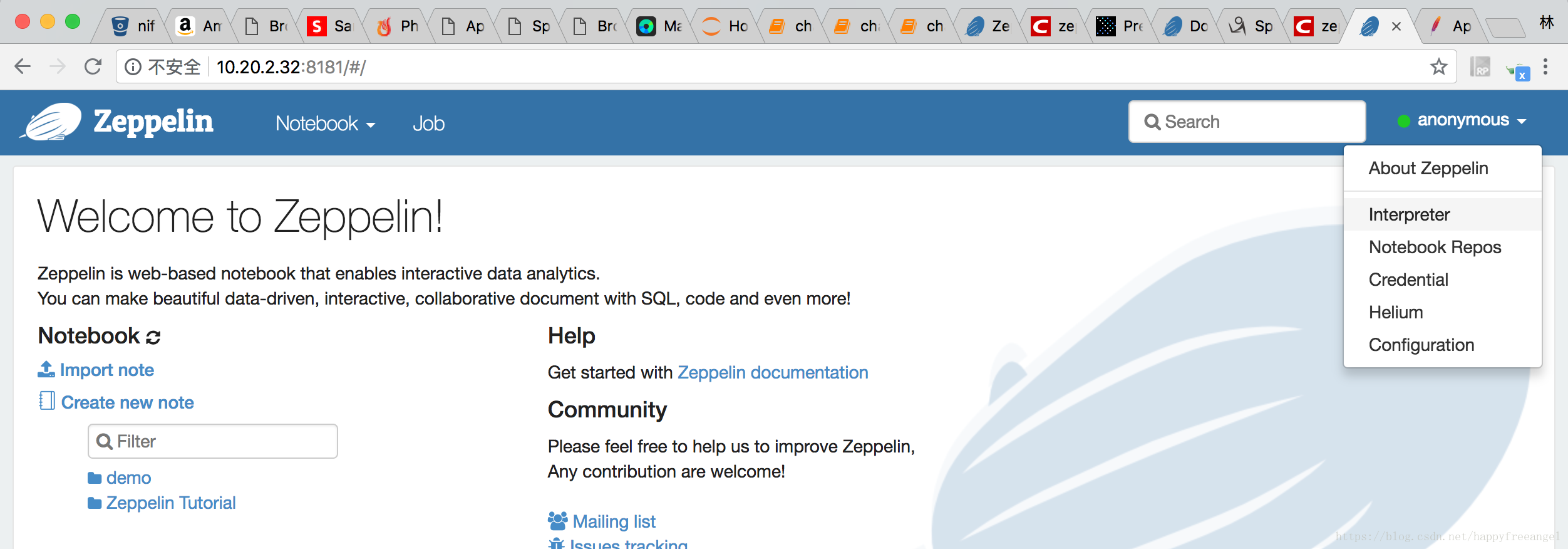Image resolution: width=1568 pixels, height=549 pixels.
Task: Close the active Zeppelin browser tab
Action: [1396, 26]
